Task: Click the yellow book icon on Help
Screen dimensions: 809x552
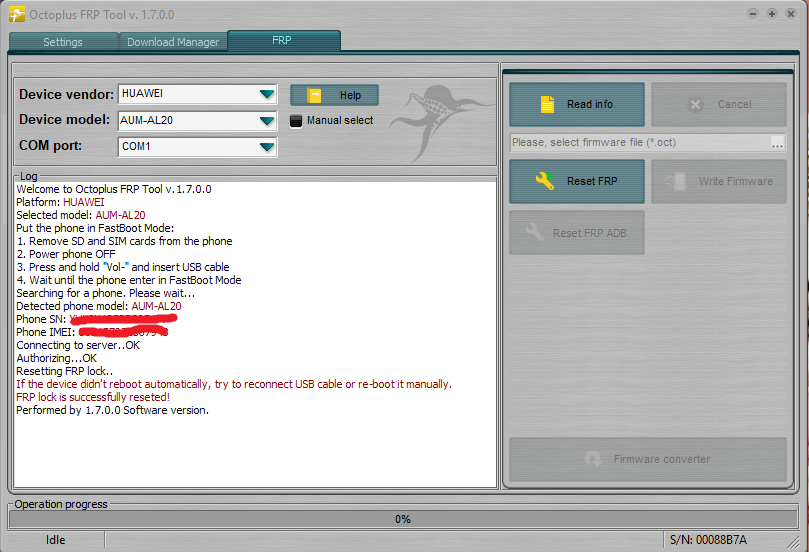Action: tap(314, 95)
